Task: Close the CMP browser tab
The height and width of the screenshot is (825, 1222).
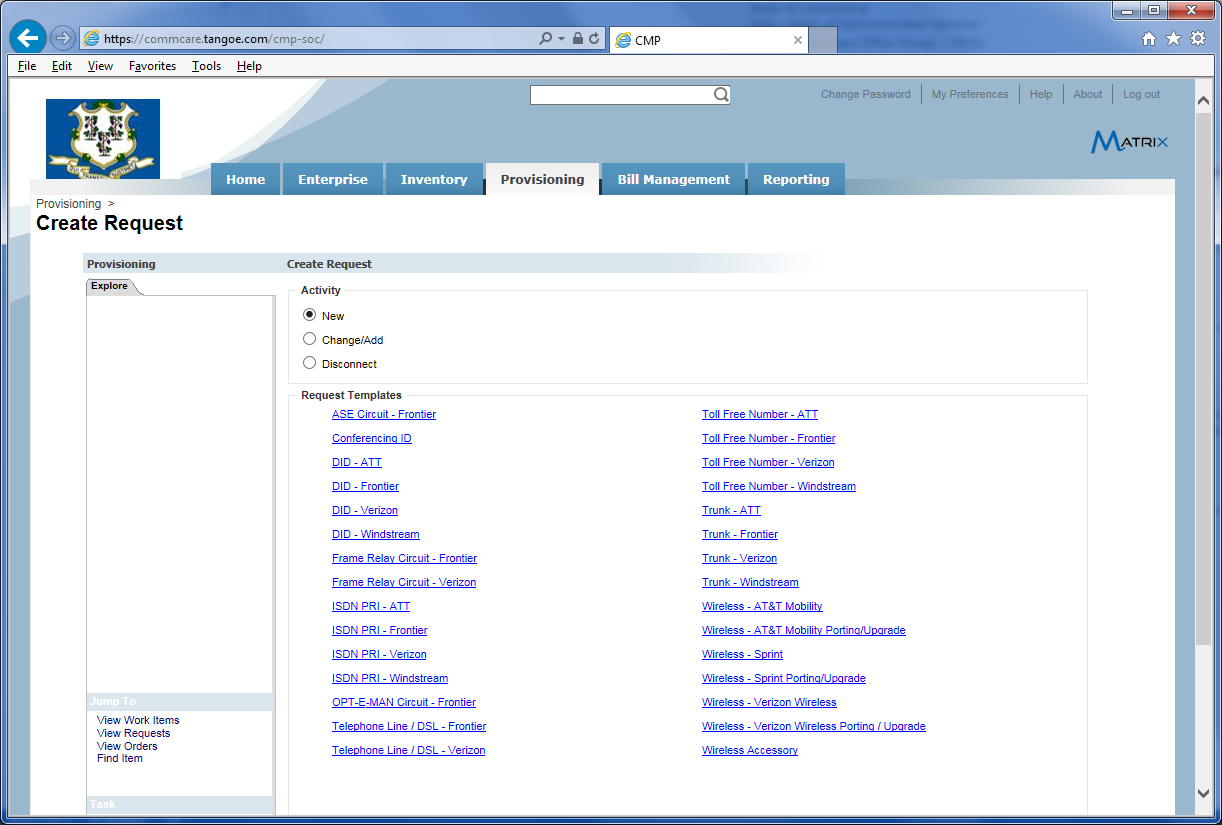Action: tap(797, 40)
